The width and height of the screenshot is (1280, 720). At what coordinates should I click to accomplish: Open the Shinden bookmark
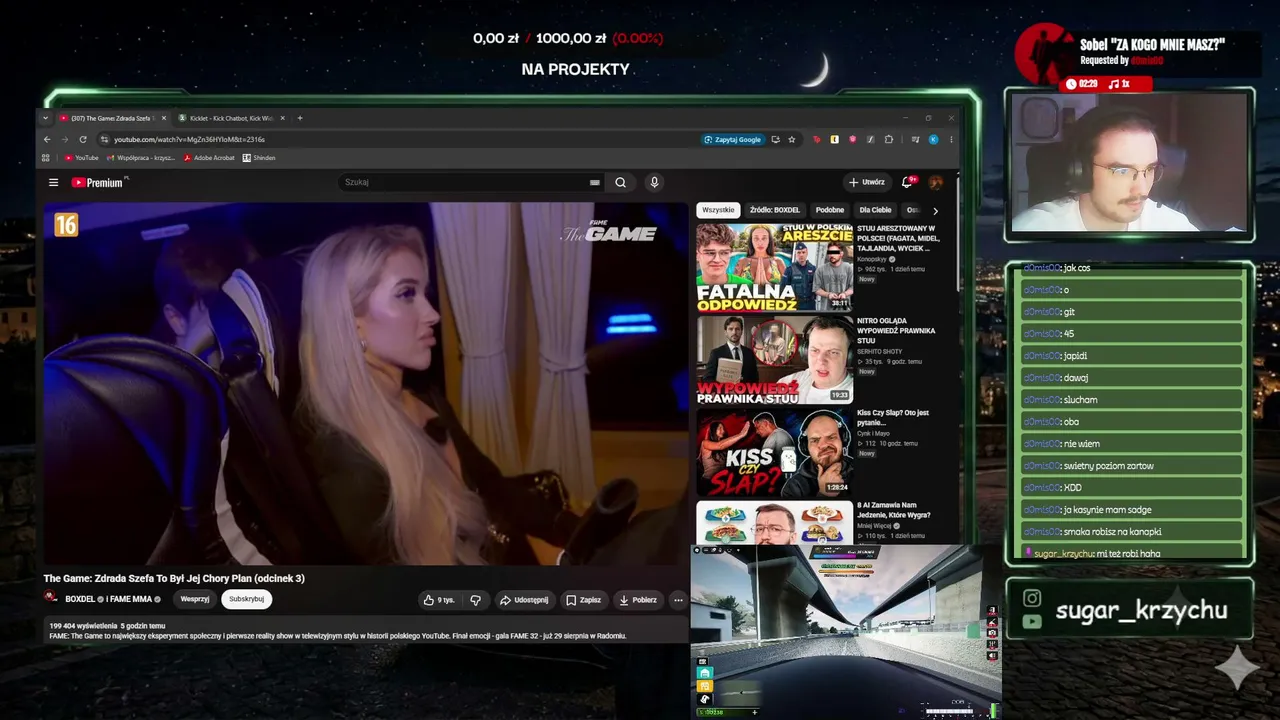259,158
